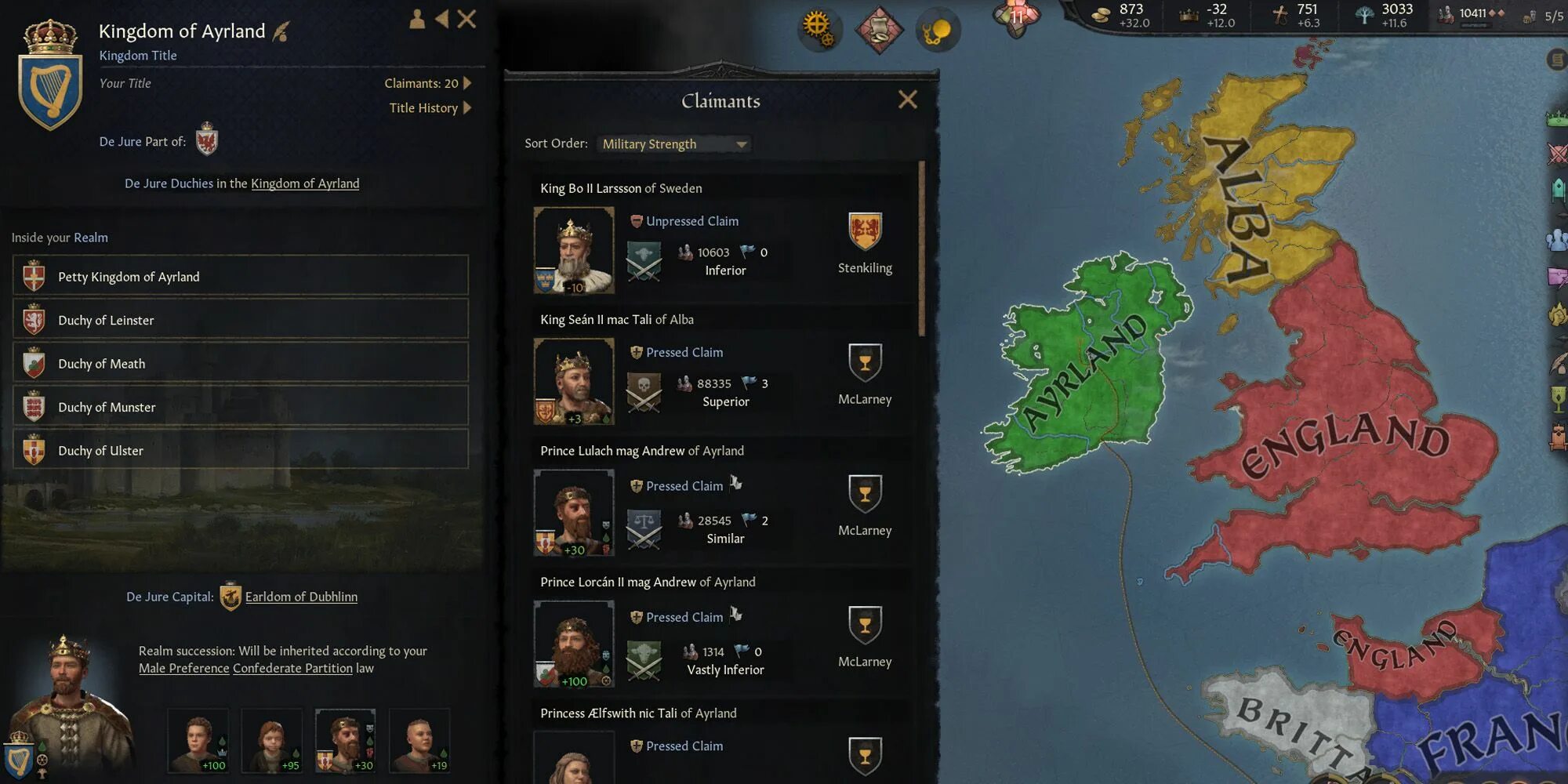Expand the Claimants: 20 list arrow

[468, 83]
